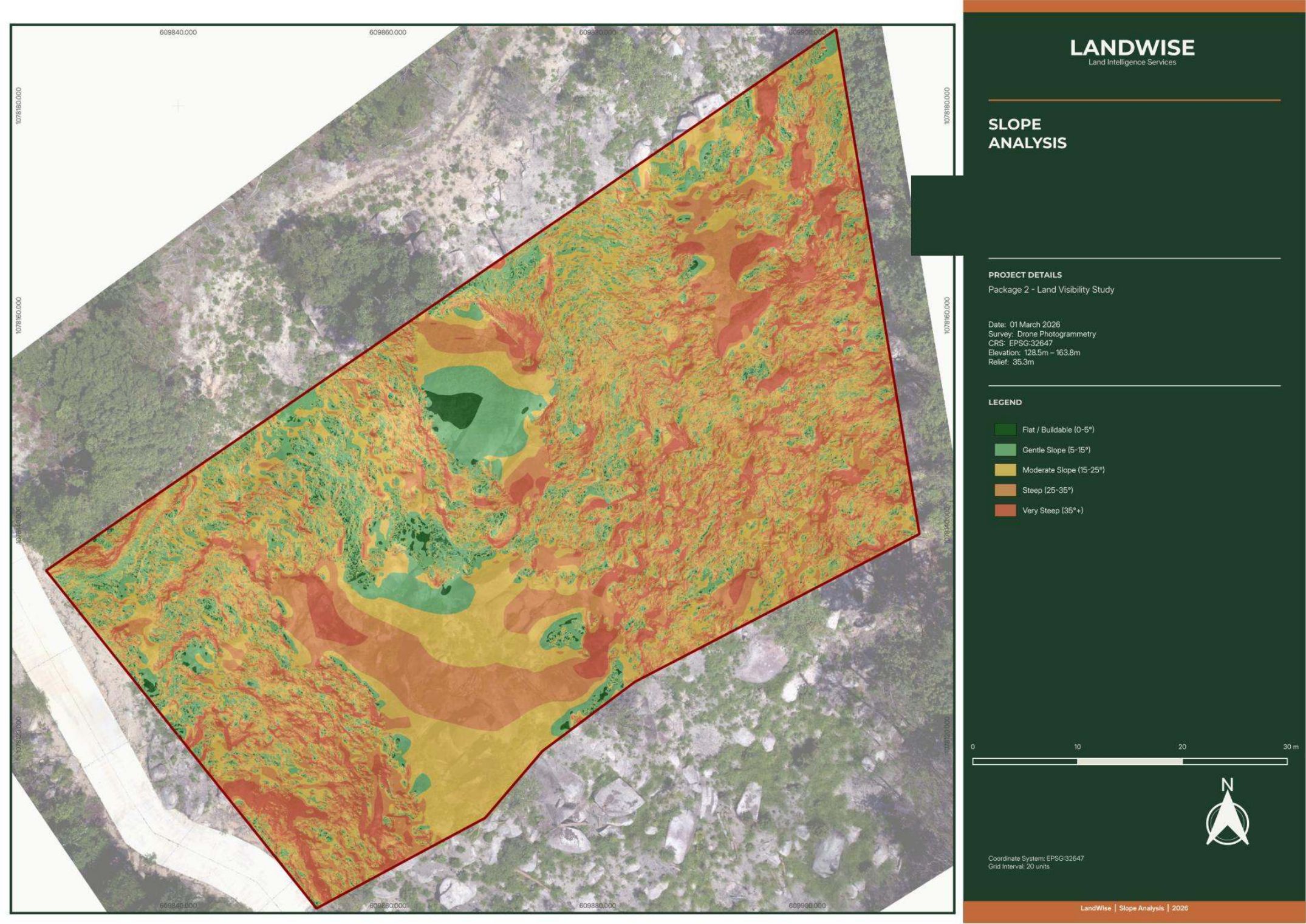The image size is (1306, 924).
Task: Click 'Slope Analysis' in the footer bar
Action: pos(1141,908)
